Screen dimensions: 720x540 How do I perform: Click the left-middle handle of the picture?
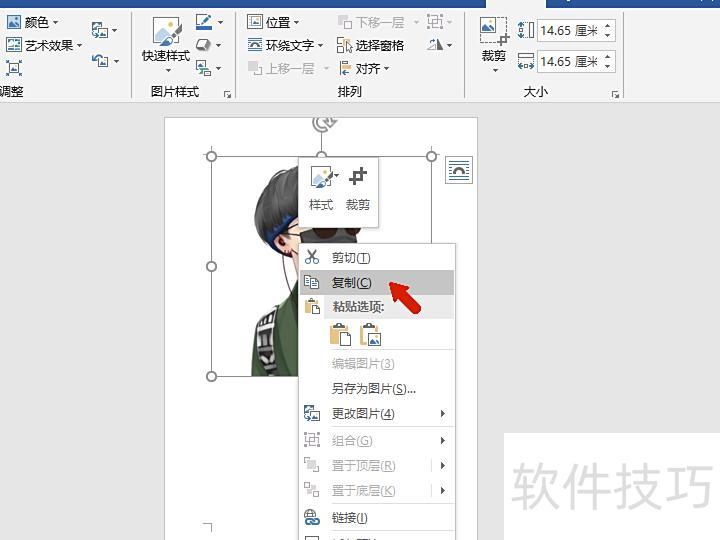[211, 266]
